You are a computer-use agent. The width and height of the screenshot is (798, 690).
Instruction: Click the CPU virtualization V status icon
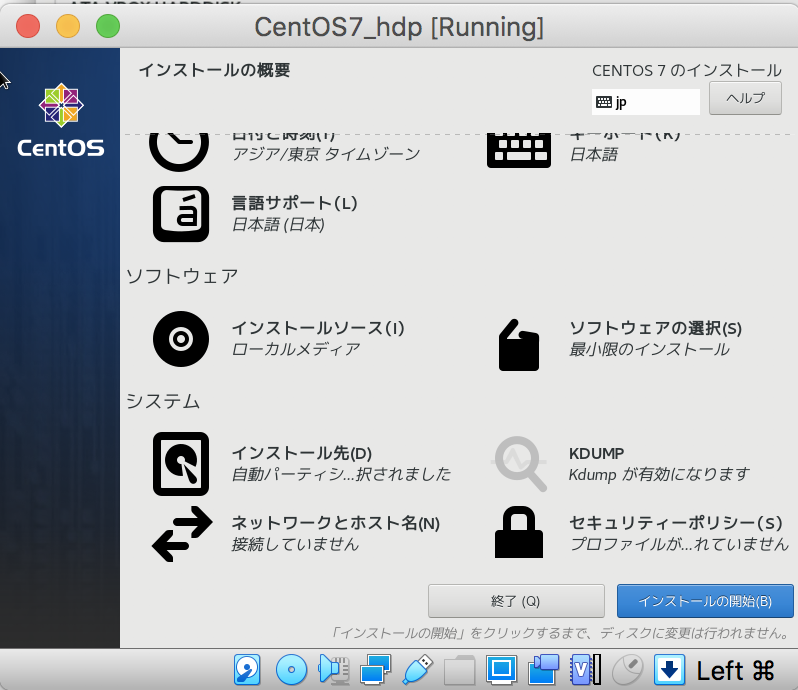click(585, 670)
